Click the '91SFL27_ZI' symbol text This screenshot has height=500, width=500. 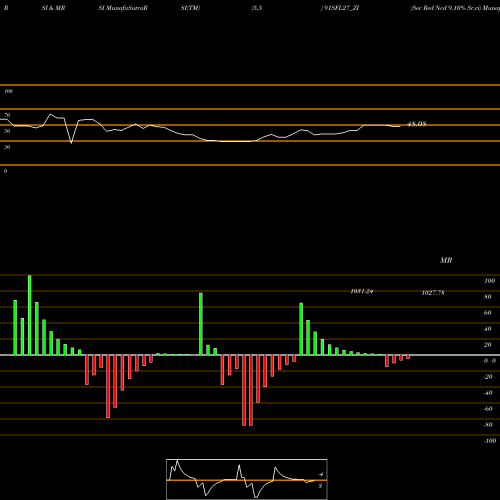pos(341,8)
